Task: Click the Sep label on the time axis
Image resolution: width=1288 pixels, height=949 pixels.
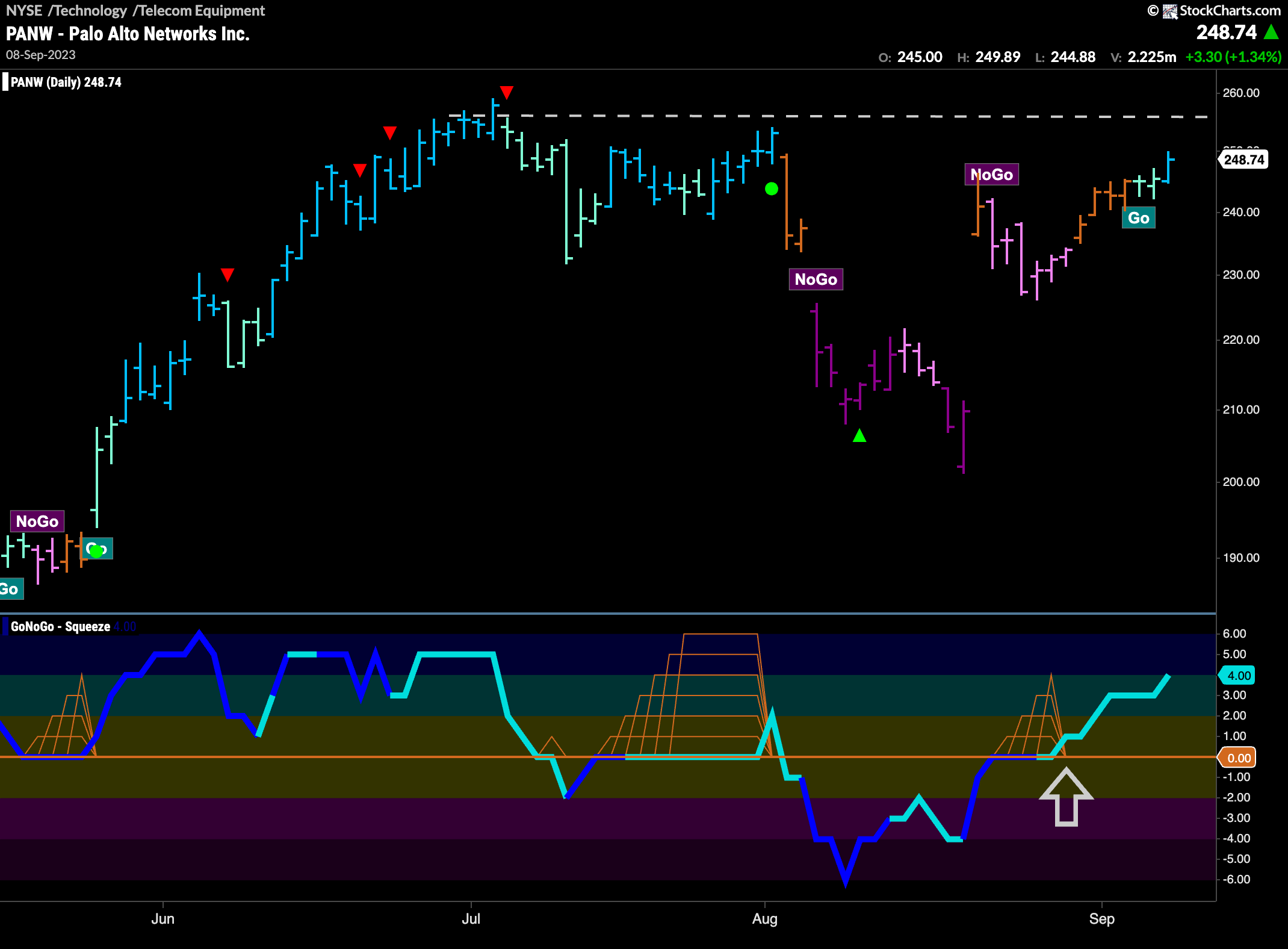Action: click(1102, 919)
